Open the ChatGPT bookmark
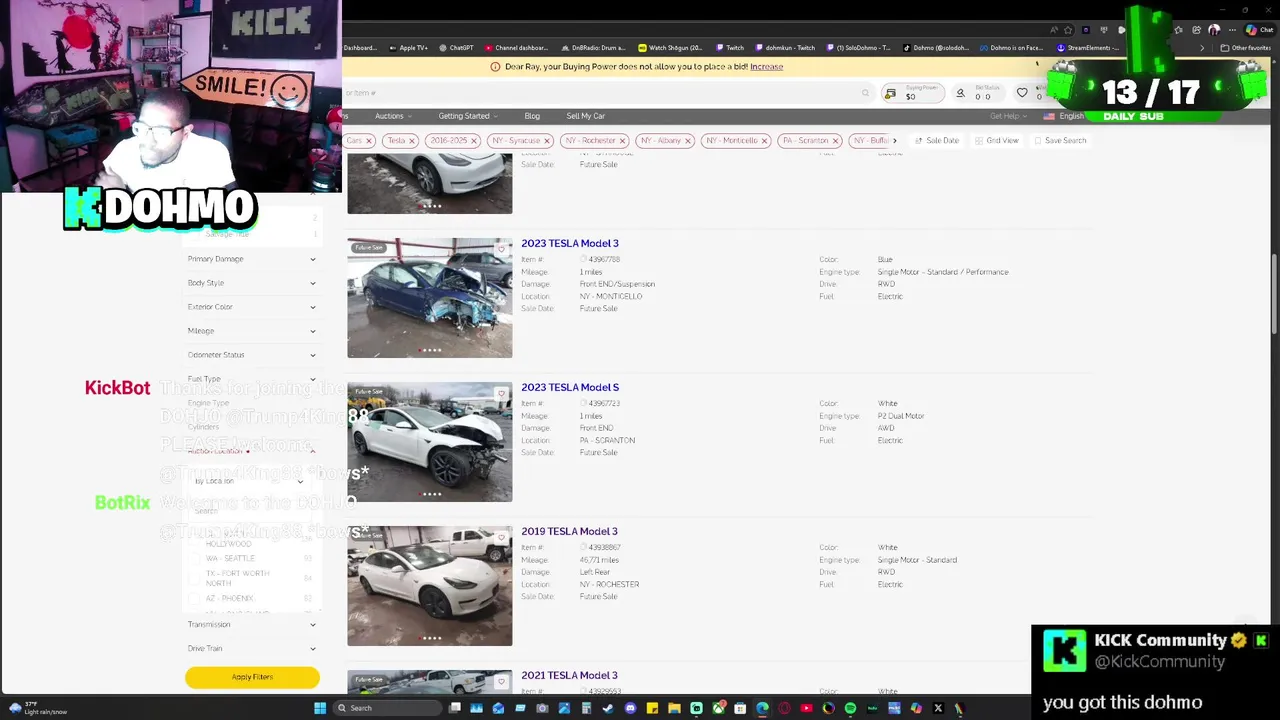 [x=455, y=48]
